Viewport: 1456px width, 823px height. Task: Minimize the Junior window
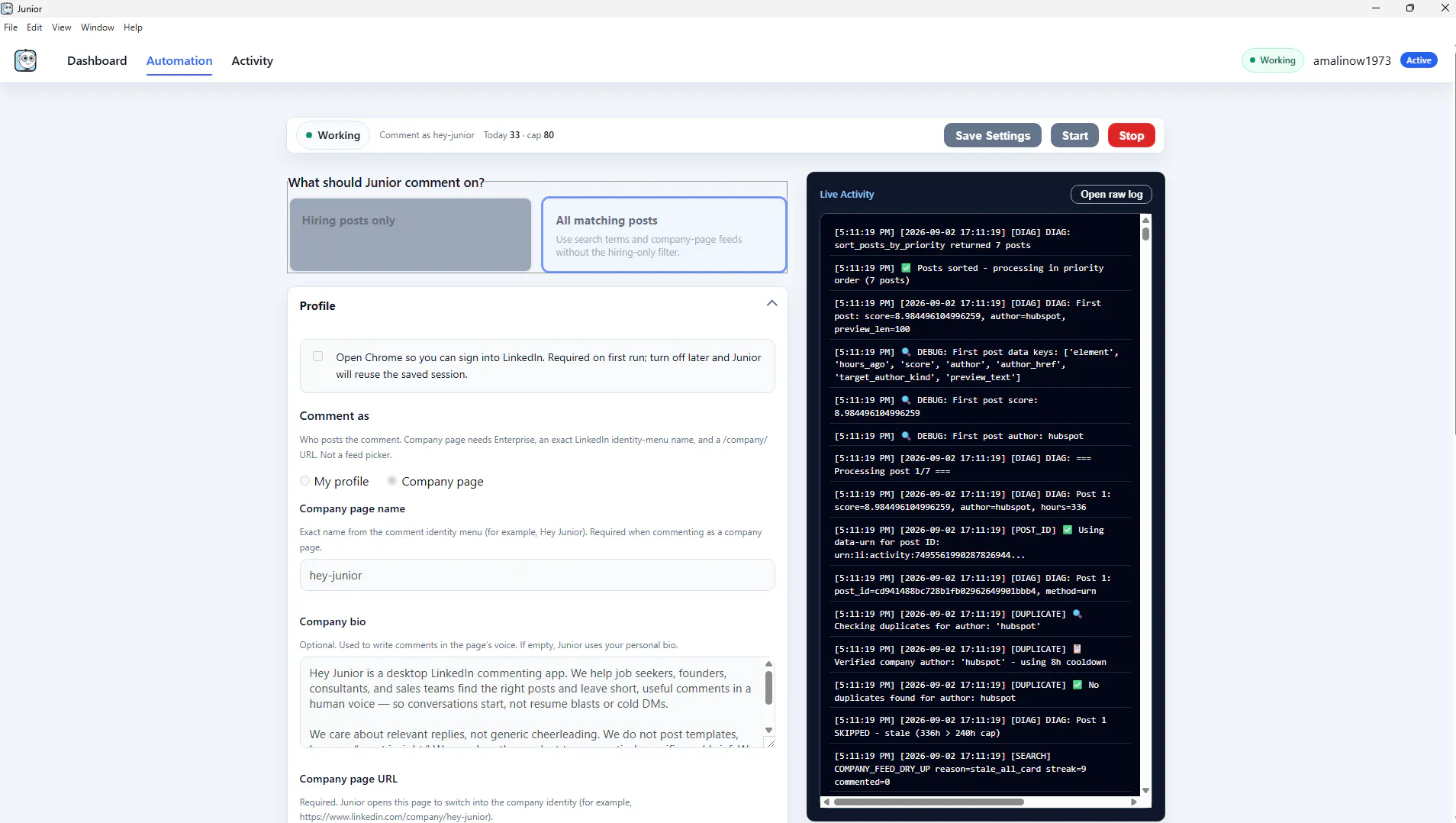click(1376, 8)
